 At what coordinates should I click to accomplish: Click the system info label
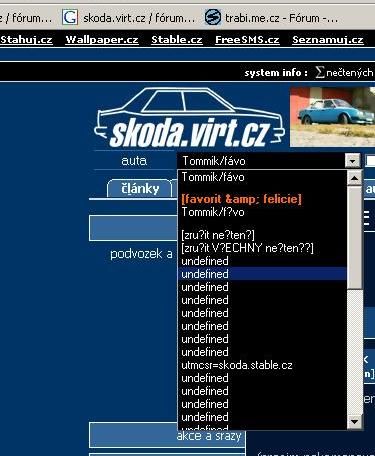coord(276,73)
